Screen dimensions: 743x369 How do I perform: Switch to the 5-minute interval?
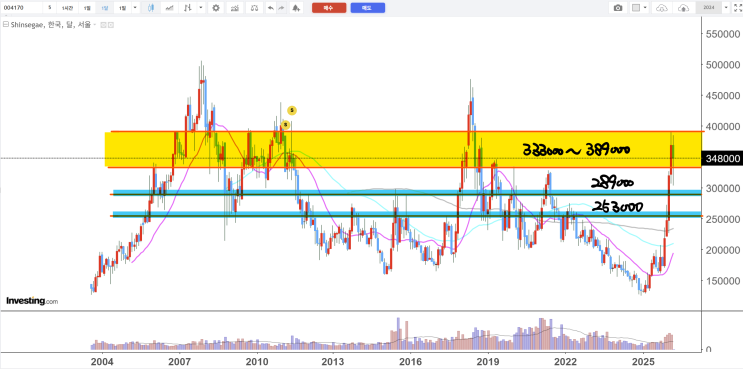(49, 8)
